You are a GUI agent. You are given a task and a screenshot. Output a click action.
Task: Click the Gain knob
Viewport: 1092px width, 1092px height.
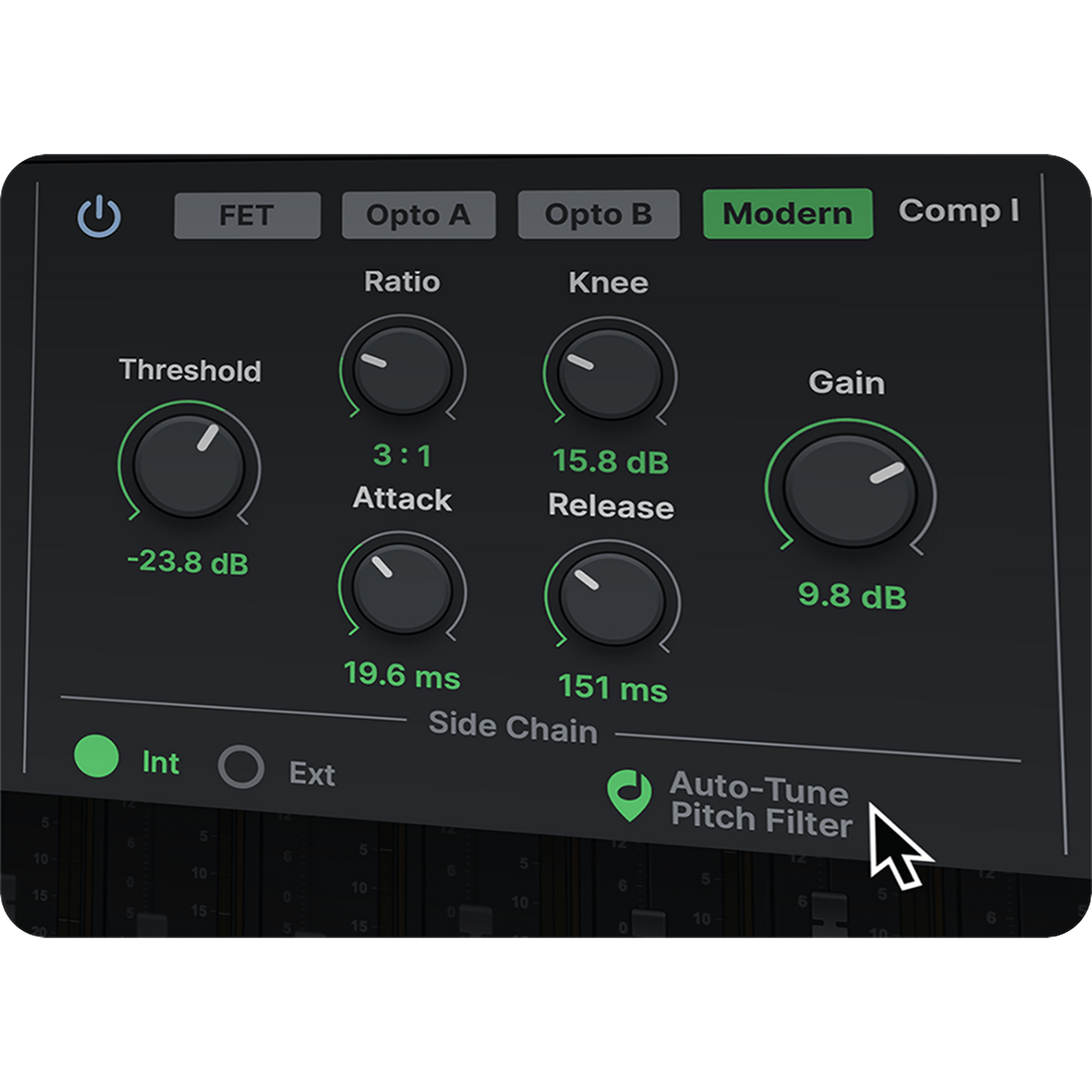pos(850,492)
